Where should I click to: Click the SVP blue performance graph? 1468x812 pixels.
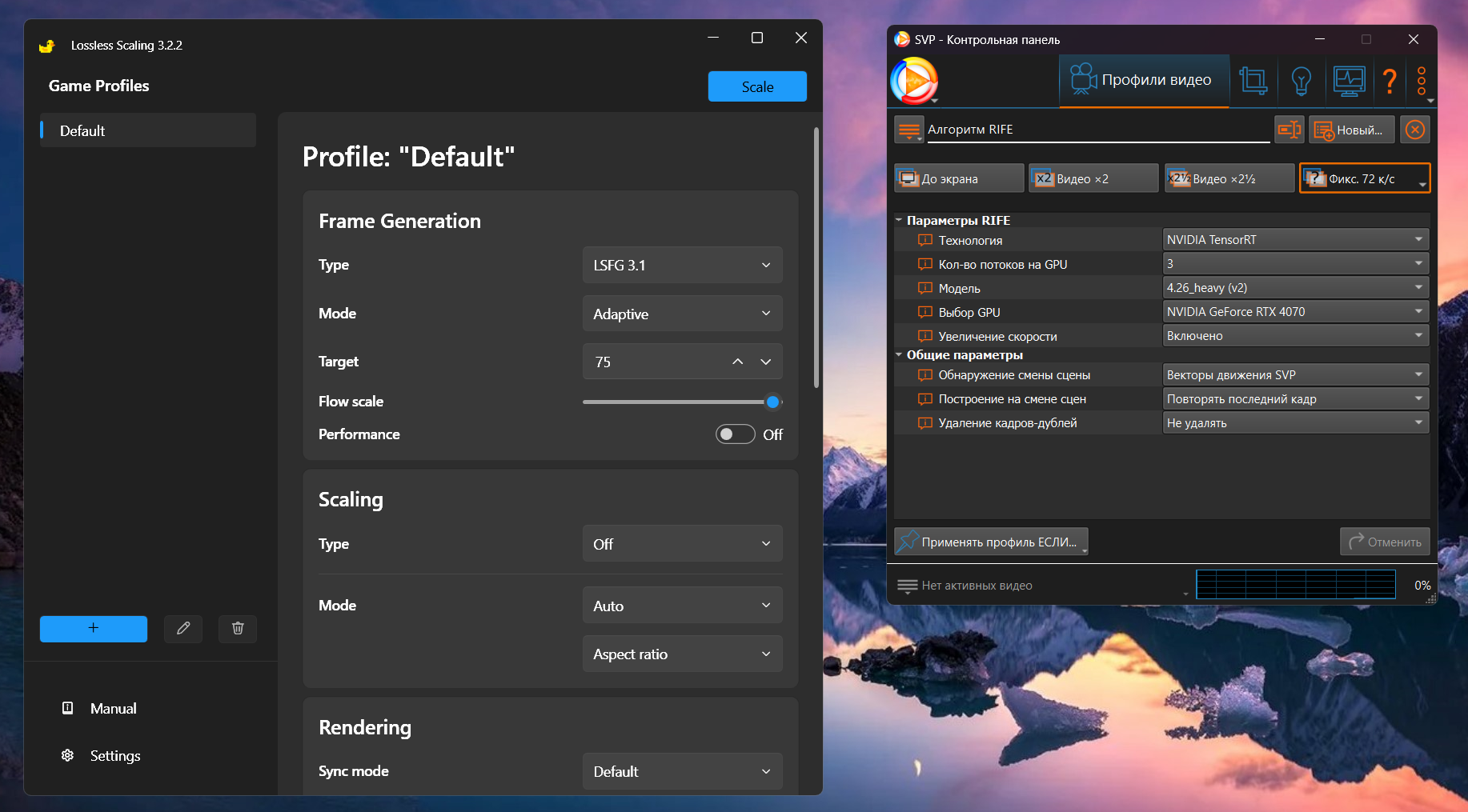(1296, 585)
